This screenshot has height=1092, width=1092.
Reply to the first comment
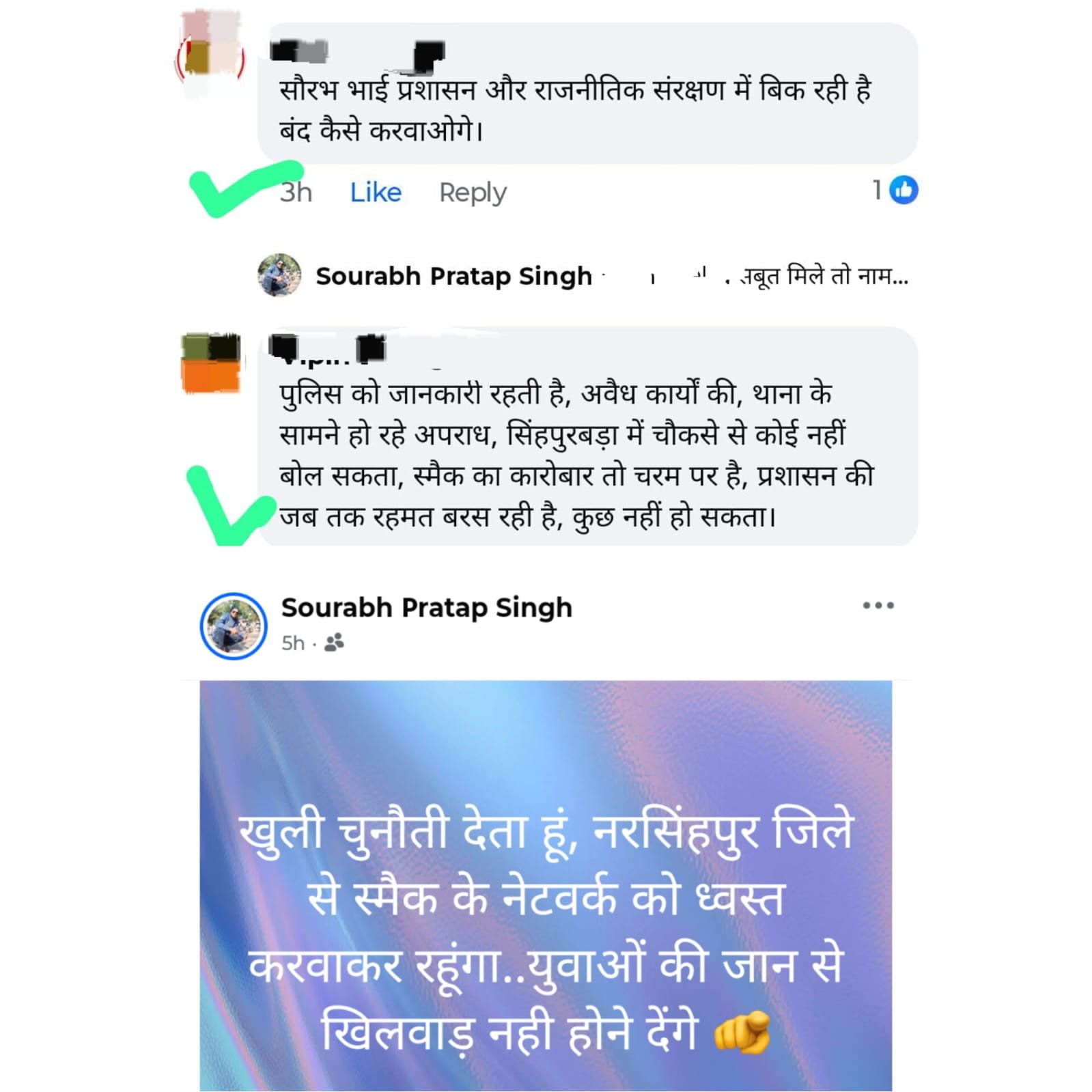(x=473, y=193)
